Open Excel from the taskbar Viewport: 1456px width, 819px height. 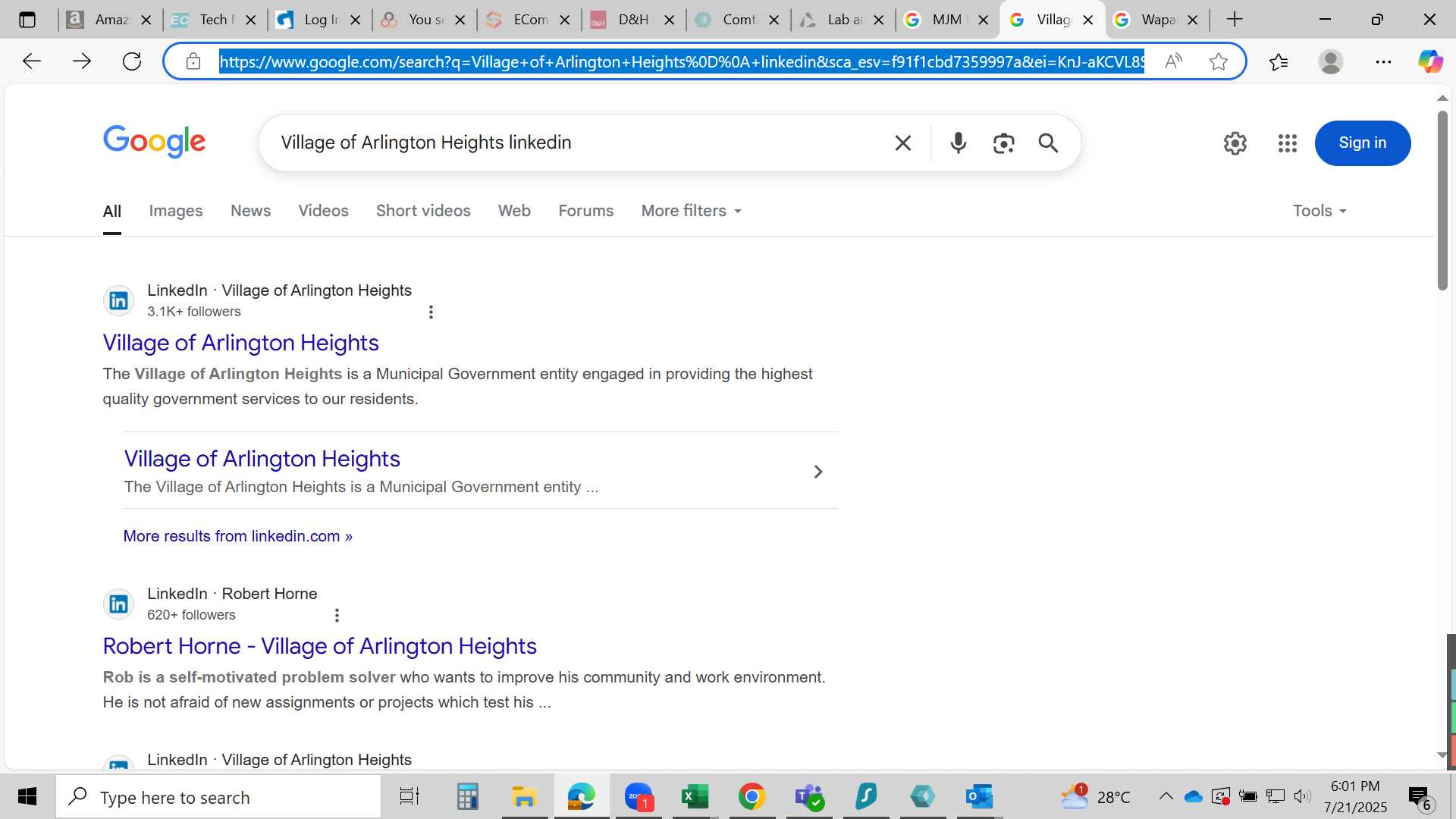click(695, 797)
